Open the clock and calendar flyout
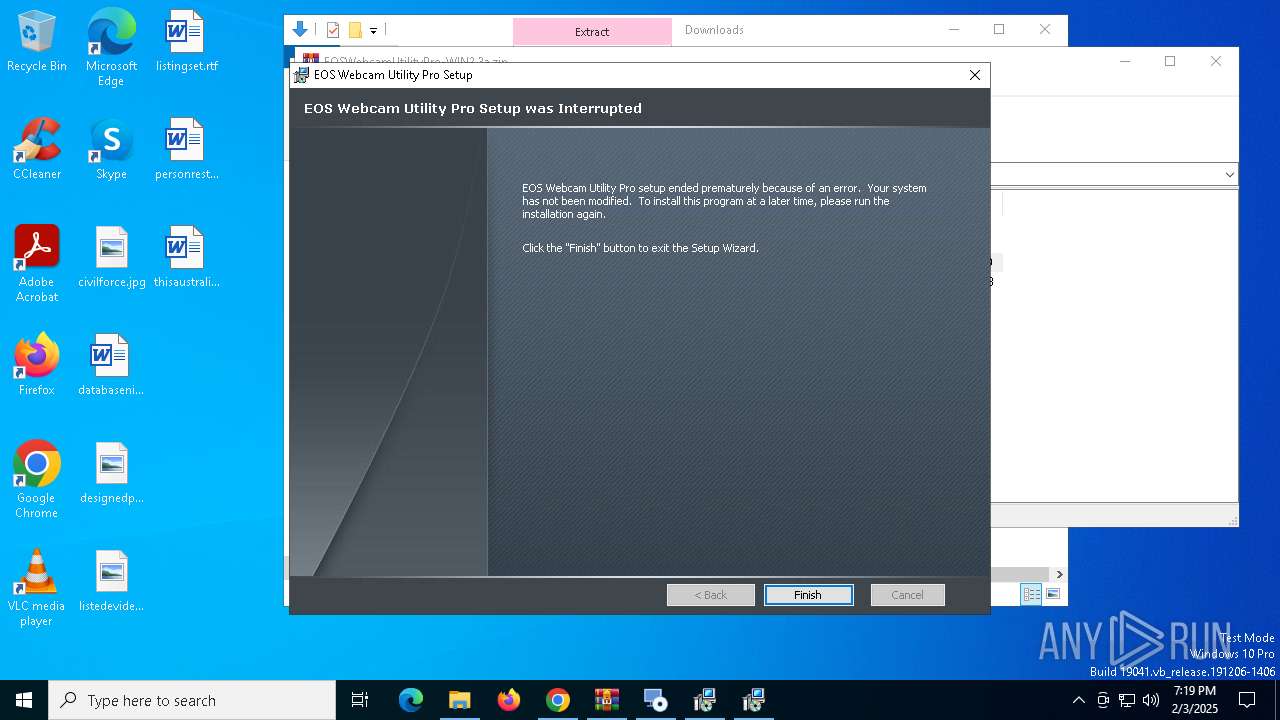The height and width of the screenshot is (720, 1280). pyautogui.click(x=1195, y=700)
